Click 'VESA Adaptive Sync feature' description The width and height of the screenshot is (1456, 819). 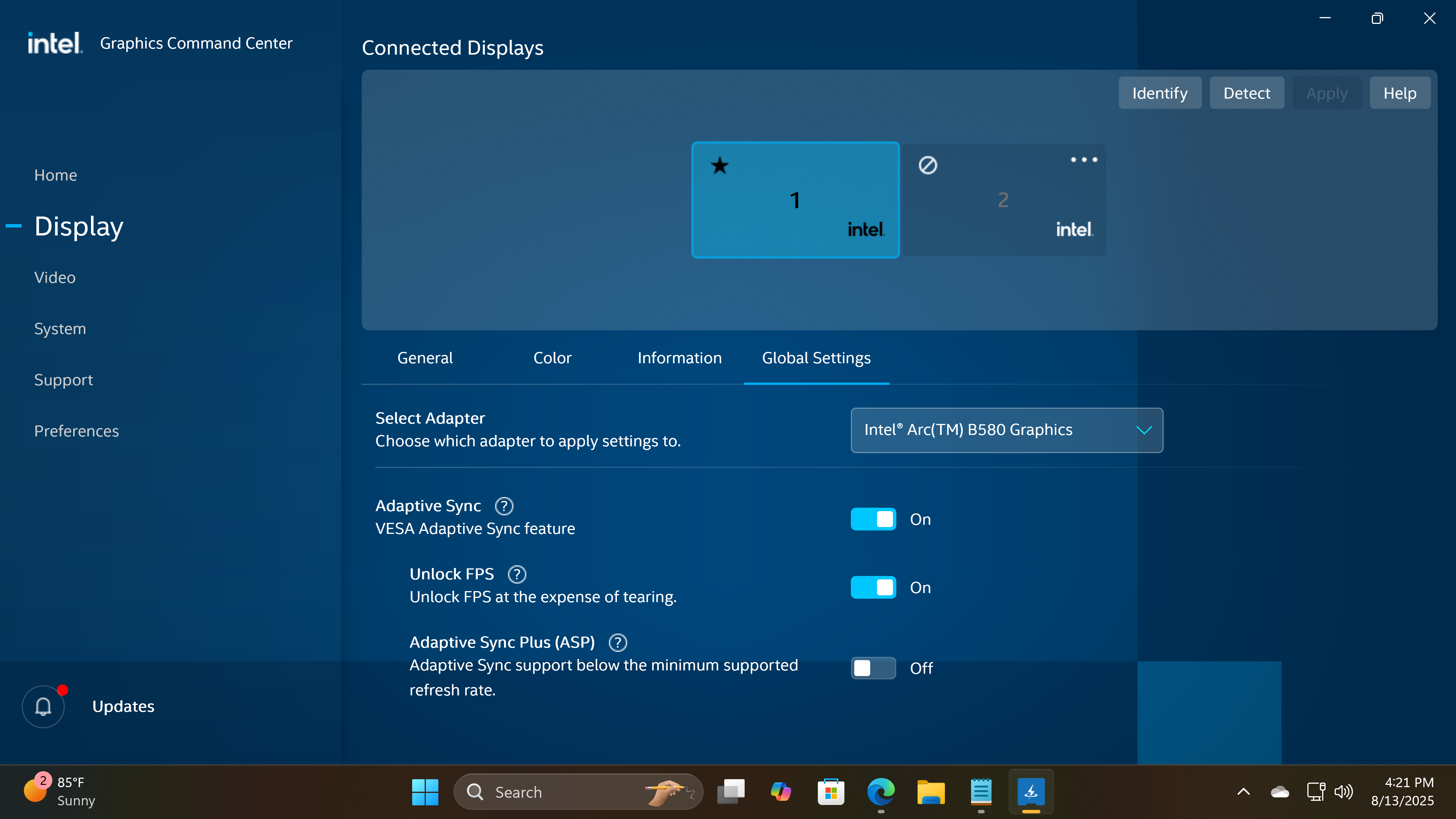coord(475,529)
